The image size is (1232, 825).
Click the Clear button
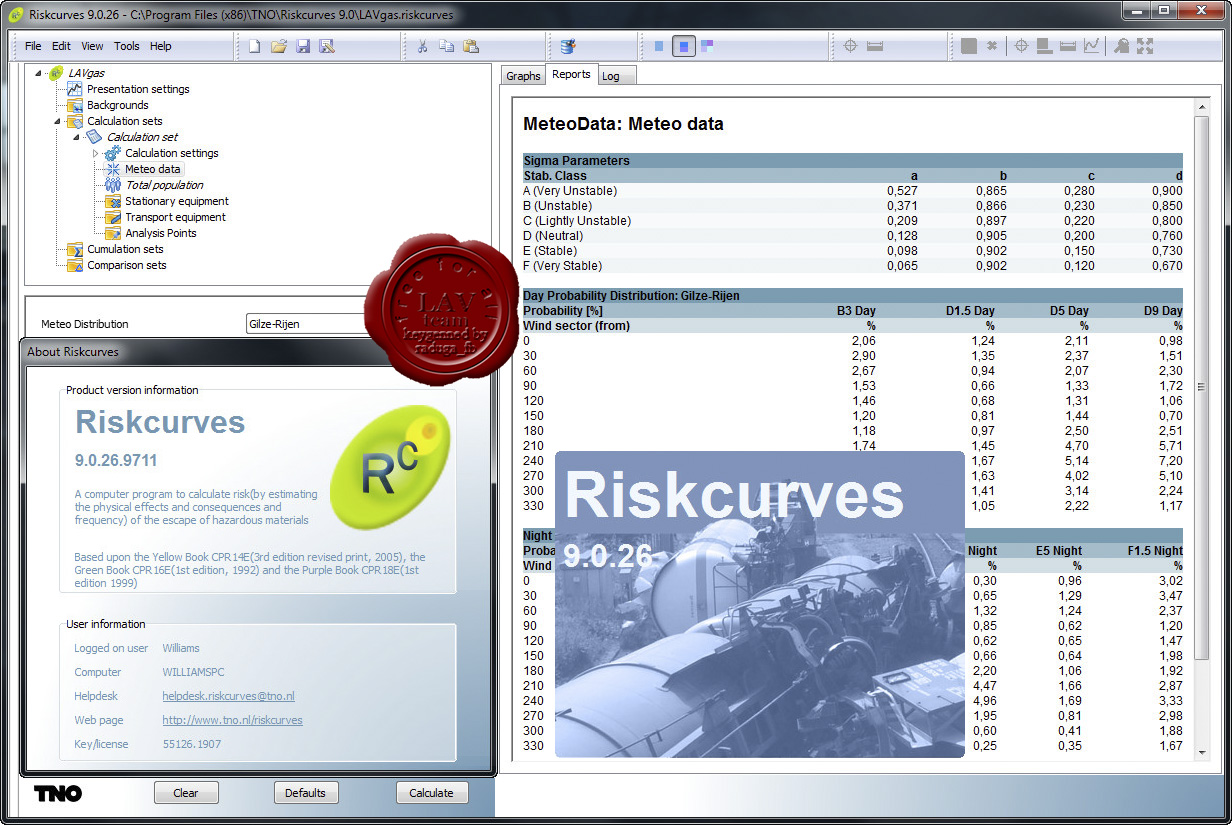tap(186, 793)
